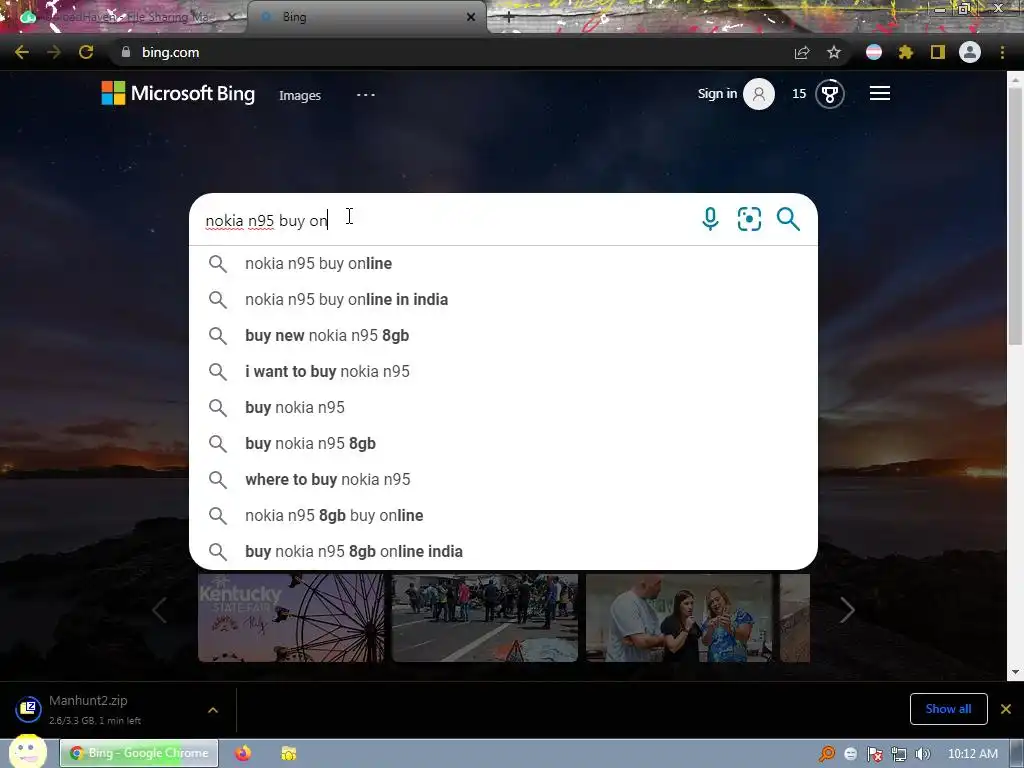The height and width of the screenshot is (768, 1024).
Task: Click the network tray icon
Action: [899, 754]
